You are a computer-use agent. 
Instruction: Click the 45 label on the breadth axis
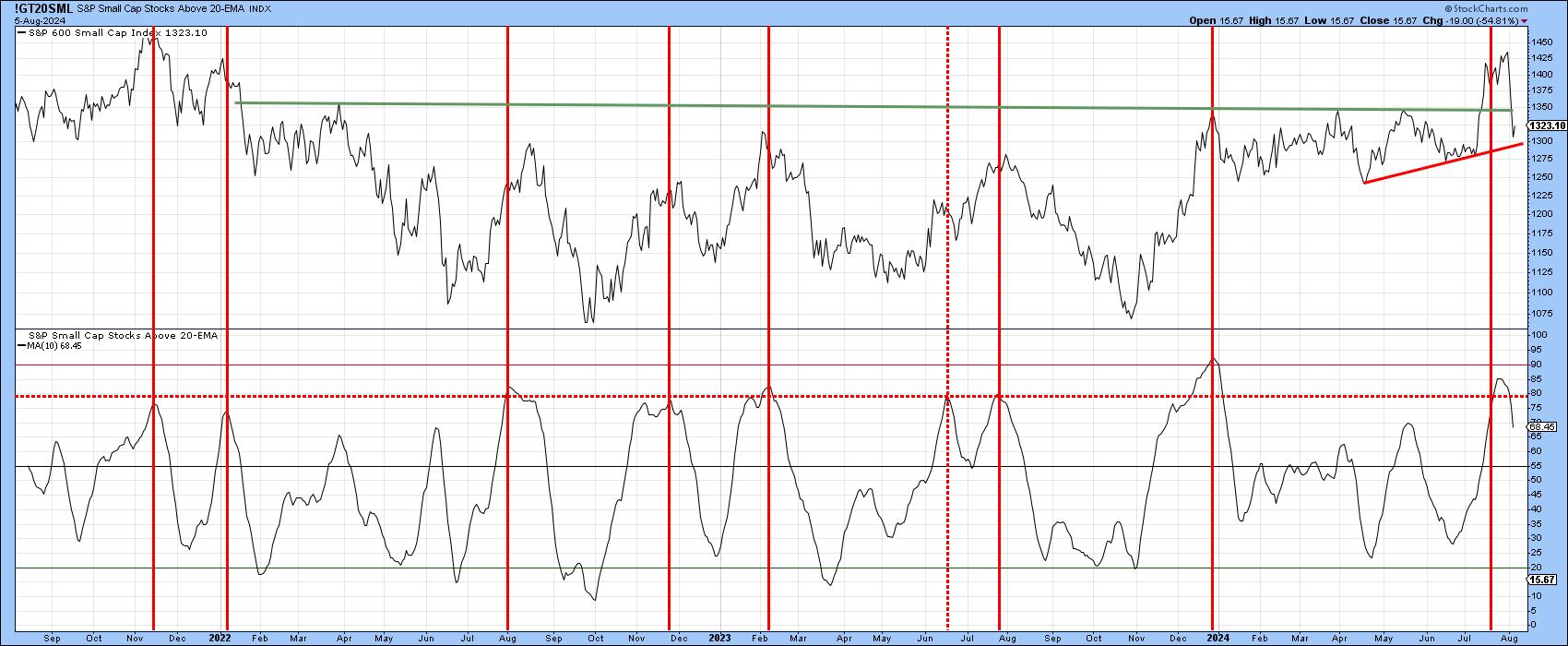click(1537, 495)
